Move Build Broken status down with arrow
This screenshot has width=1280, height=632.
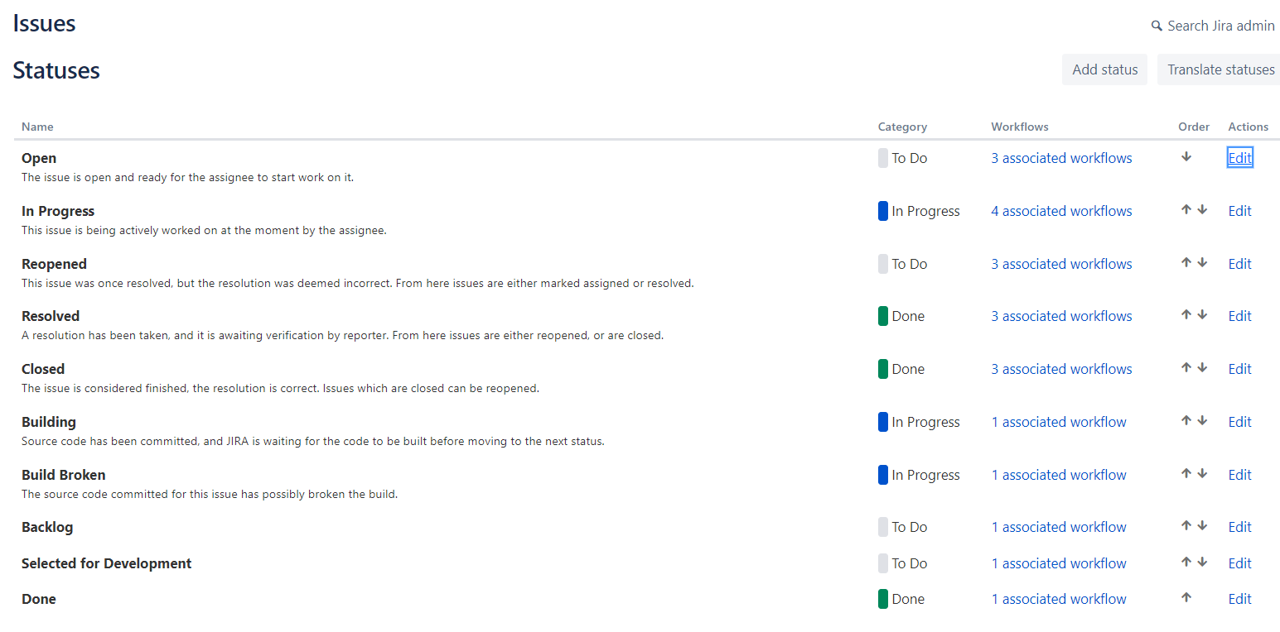click(x=1202, y=474)
